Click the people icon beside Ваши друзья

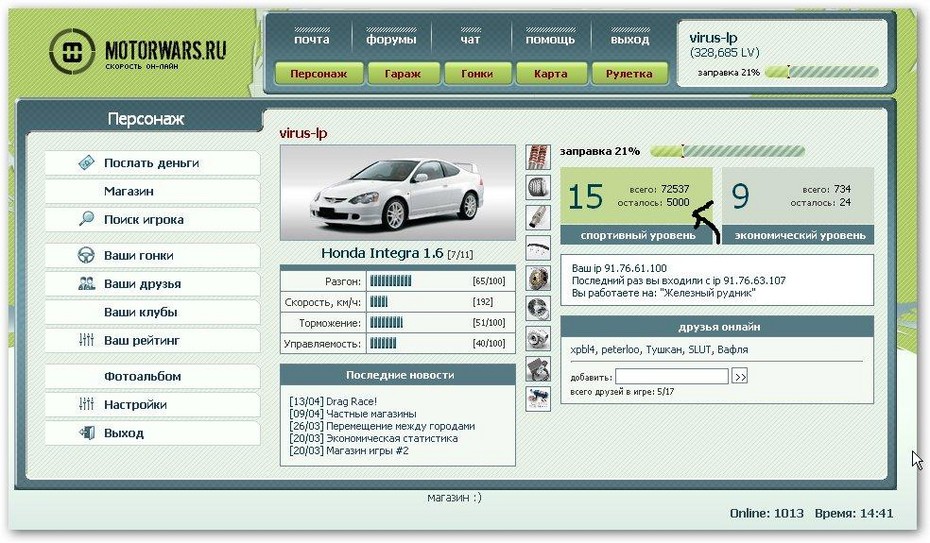tap(87, 283)
